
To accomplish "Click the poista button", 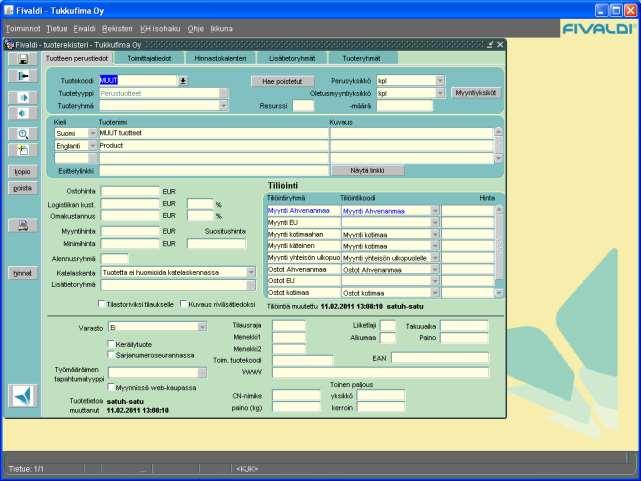I will [x=23, y=188].
